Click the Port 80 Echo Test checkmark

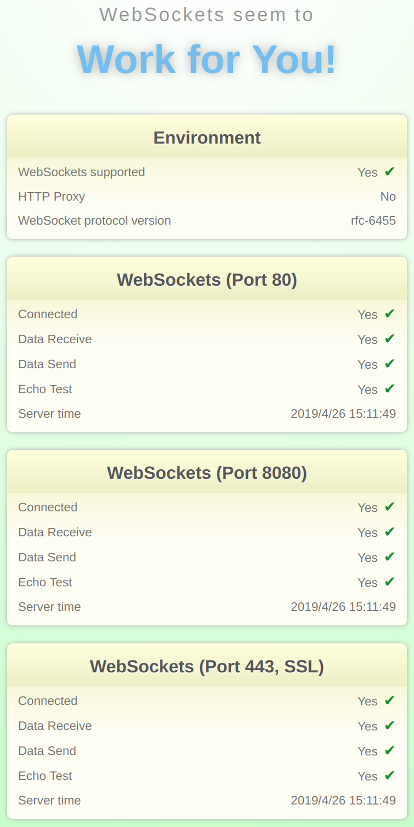pos(390,388)
